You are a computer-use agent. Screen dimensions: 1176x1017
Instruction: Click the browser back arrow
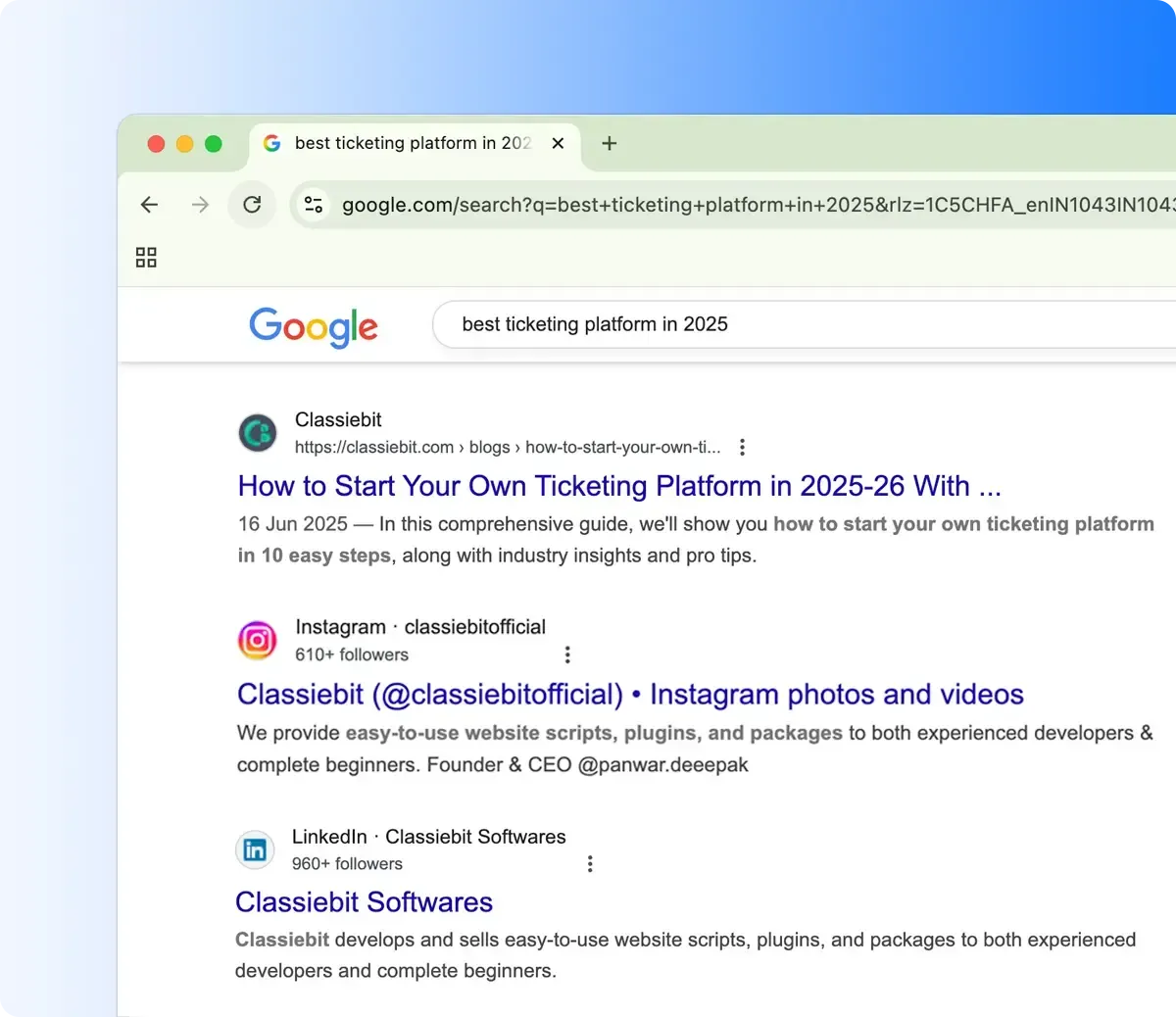click(149, 205)
